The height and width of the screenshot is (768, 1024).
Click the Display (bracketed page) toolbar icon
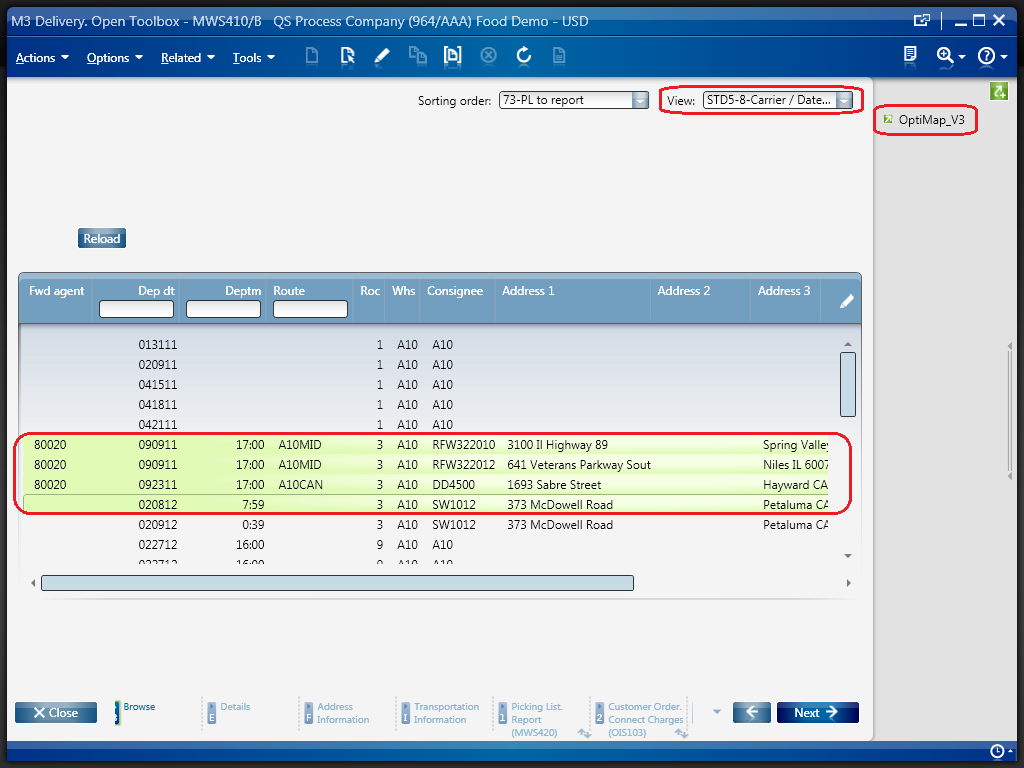point(453,56)
